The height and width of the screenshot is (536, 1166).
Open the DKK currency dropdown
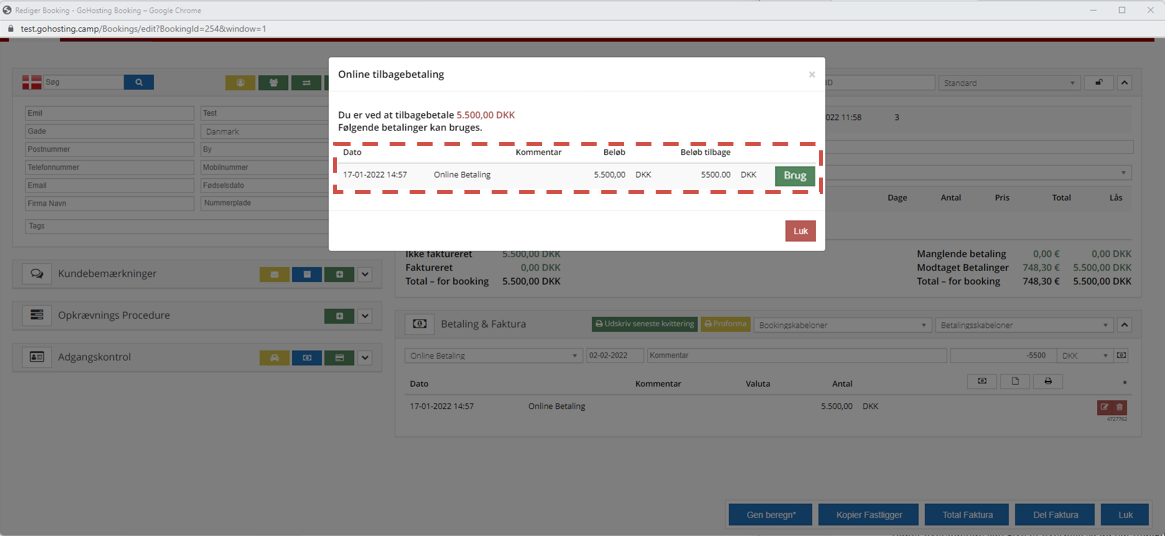coord(1085,356)
